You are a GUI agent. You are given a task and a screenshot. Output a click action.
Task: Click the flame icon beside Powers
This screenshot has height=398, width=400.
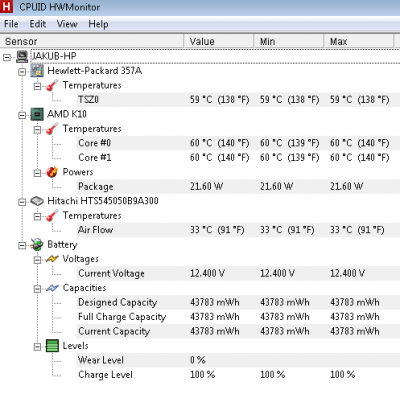coord(52,172)
